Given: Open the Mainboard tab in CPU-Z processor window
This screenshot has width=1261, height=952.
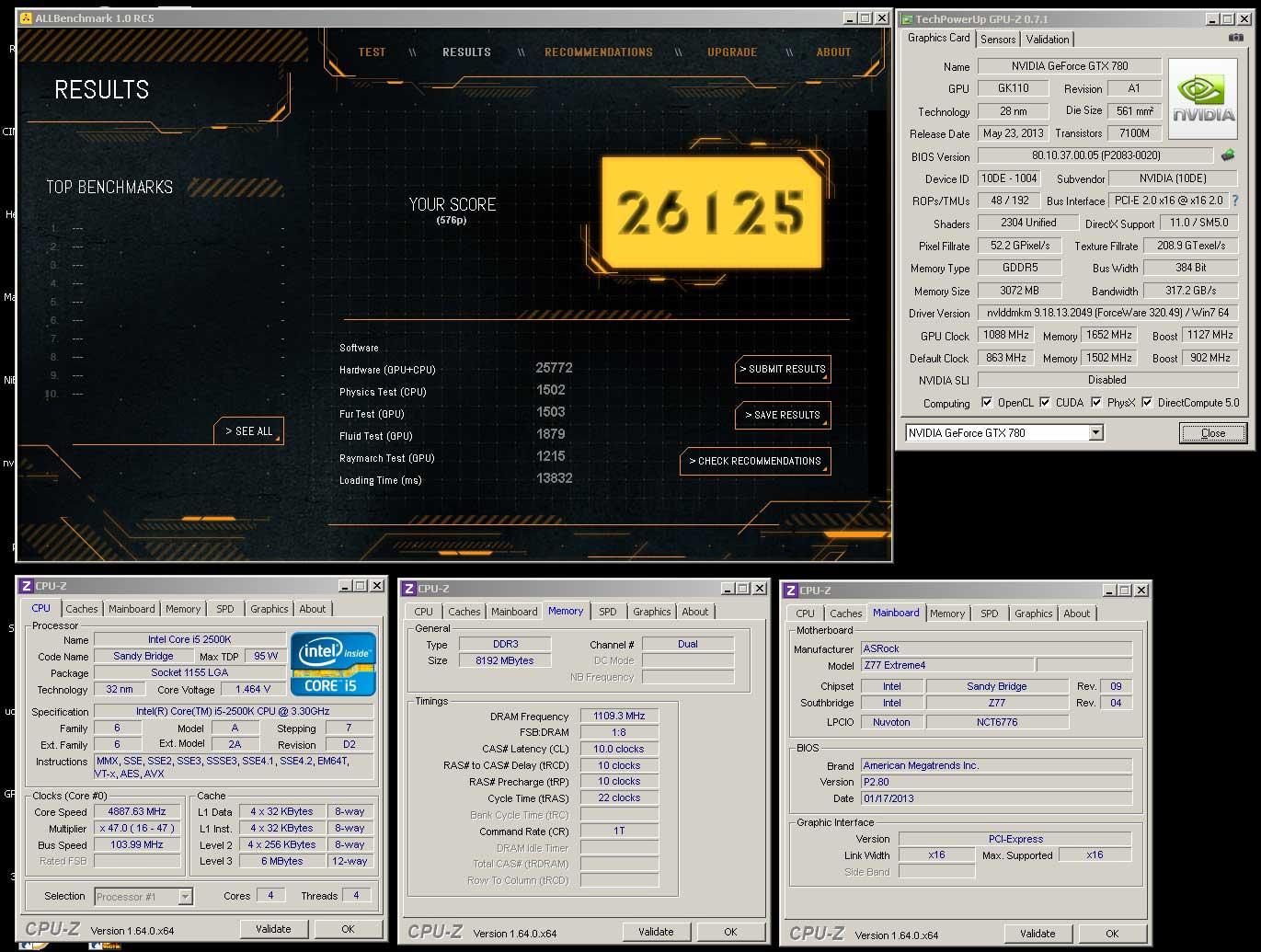Looking at the screenshot, I should (132, 609).
